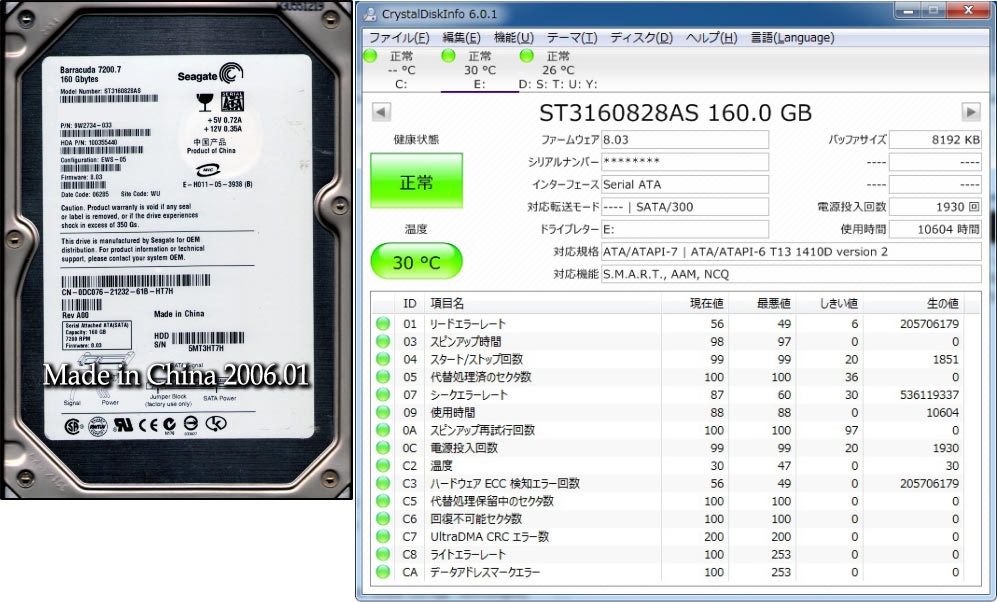Click status circle for ID CA row
This screenshot has height=602, width=997.
tap(383, 572)
